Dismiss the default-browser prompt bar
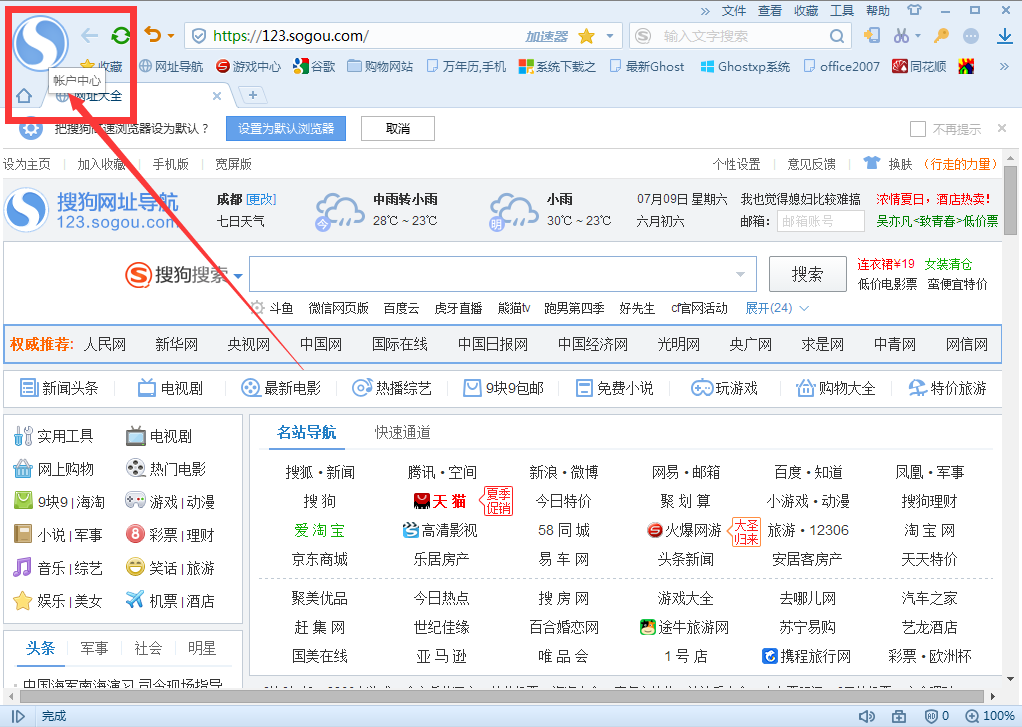Image resolution: width=1022 pixels, height=727 pixels. [x=1002, y=128]
